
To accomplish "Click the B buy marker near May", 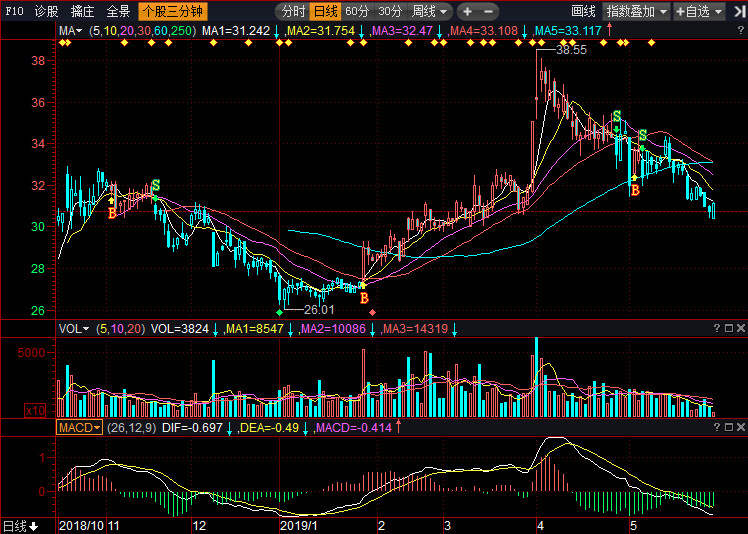I will click(x=635, y=190).
